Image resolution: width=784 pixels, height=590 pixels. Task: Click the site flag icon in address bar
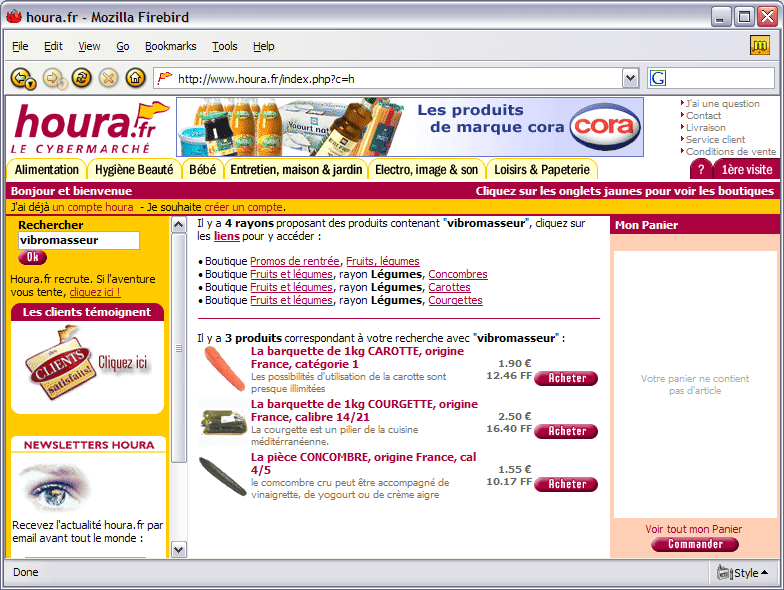(164, 78)
